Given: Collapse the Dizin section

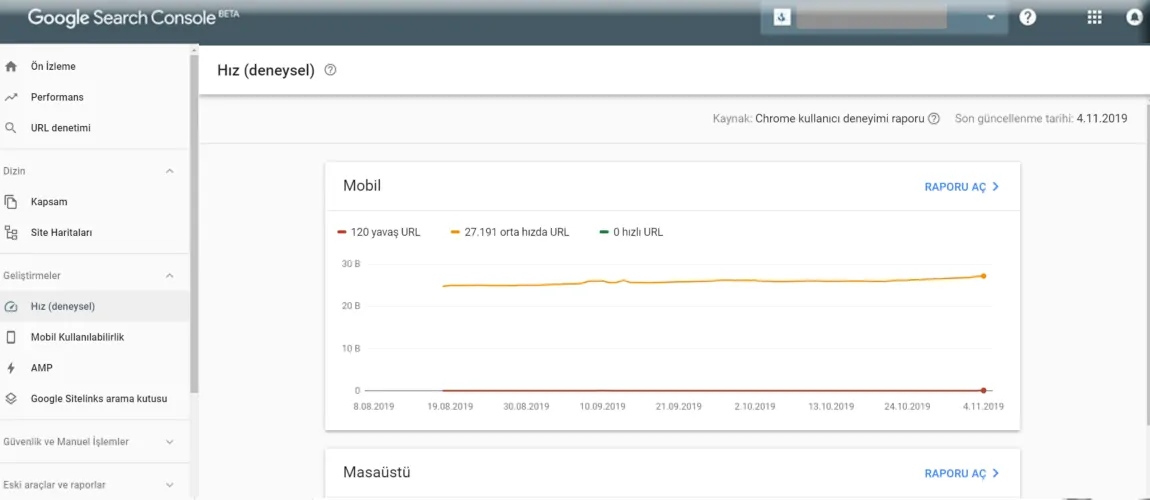Looking at the screenshot, I should coord(169,171).
